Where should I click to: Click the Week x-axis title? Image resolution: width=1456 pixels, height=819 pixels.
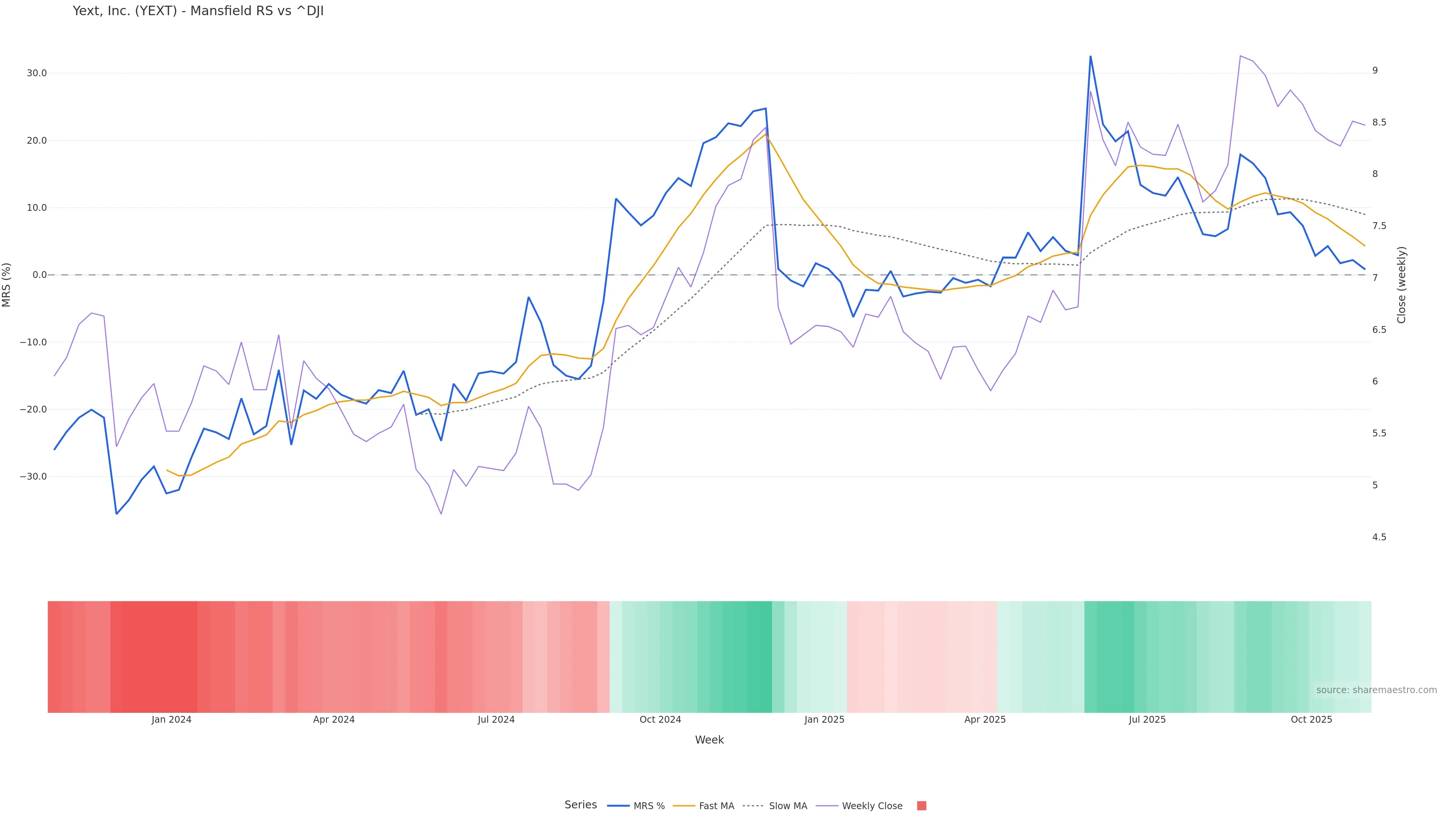709,740
